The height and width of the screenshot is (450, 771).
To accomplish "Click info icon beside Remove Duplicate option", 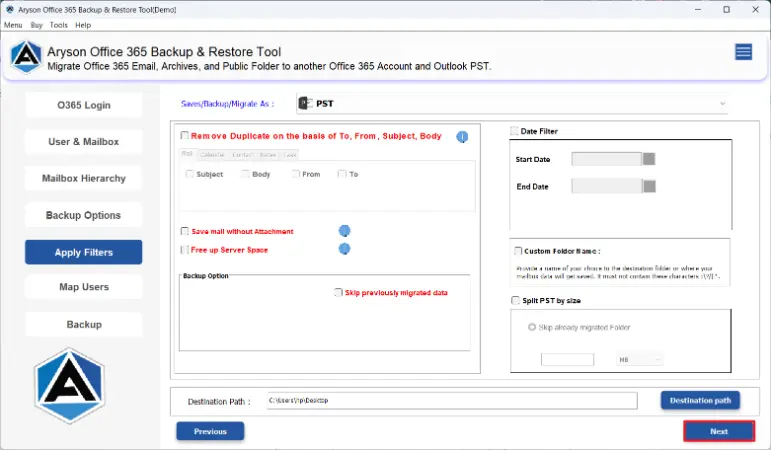I will click(462, 137).
